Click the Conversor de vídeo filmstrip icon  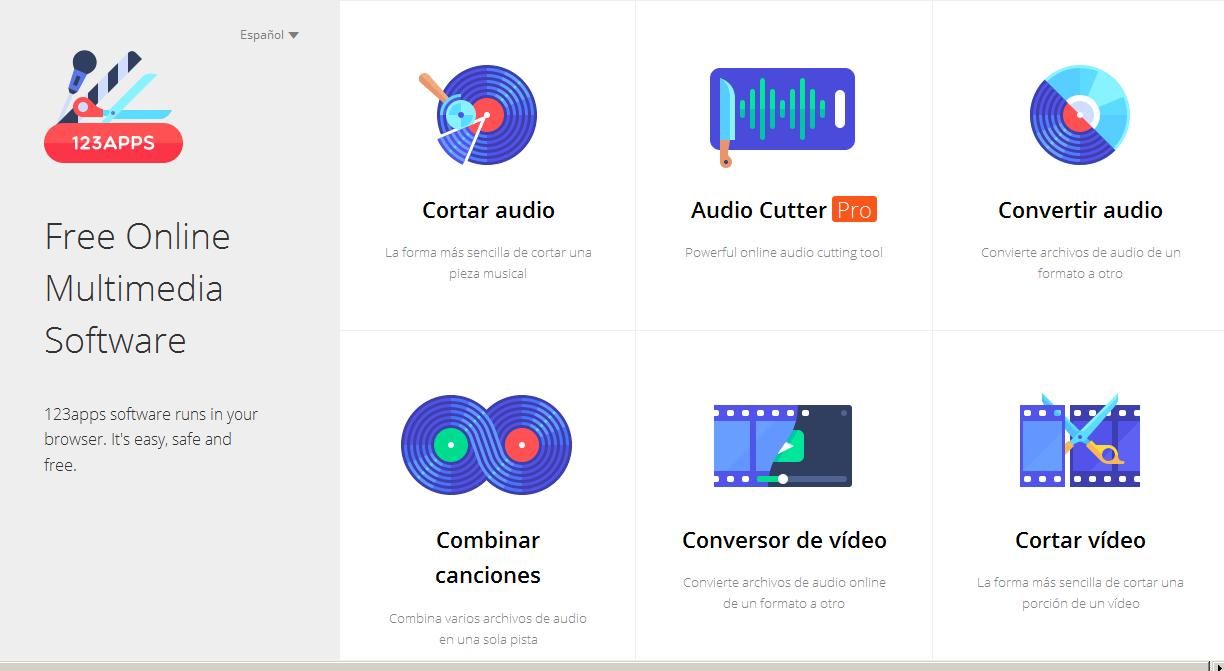tap(782, 446)
